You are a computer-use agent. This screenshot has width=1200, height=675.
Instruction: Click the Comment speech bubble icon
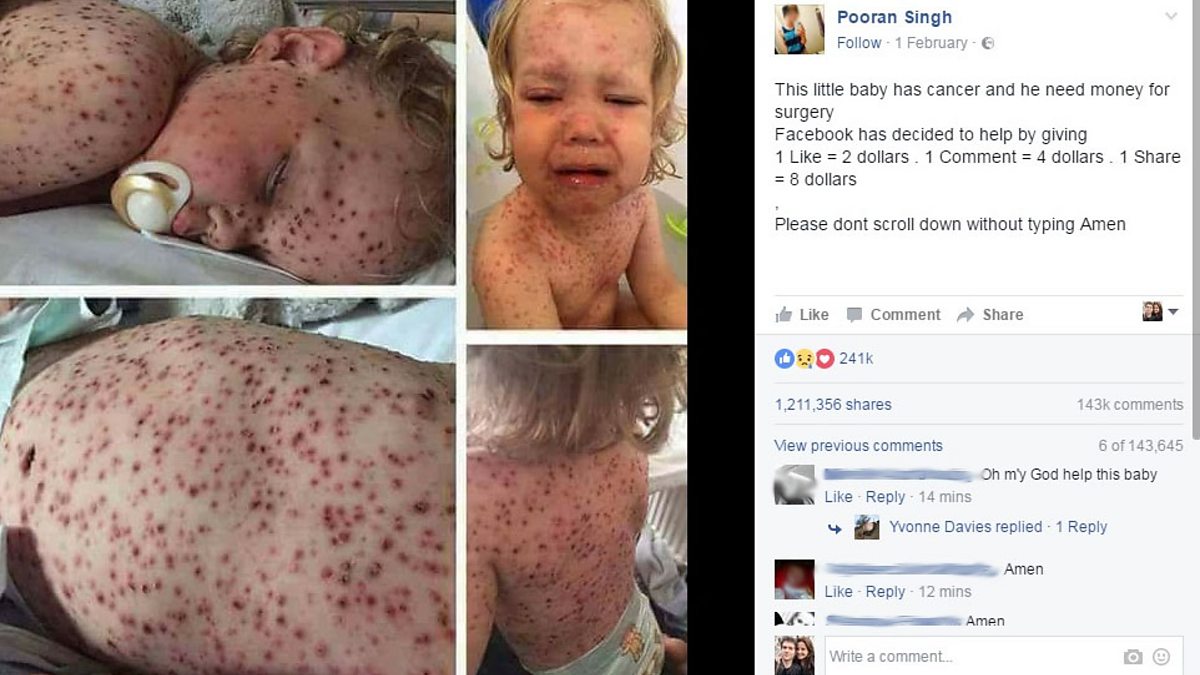tap(854, 315)
